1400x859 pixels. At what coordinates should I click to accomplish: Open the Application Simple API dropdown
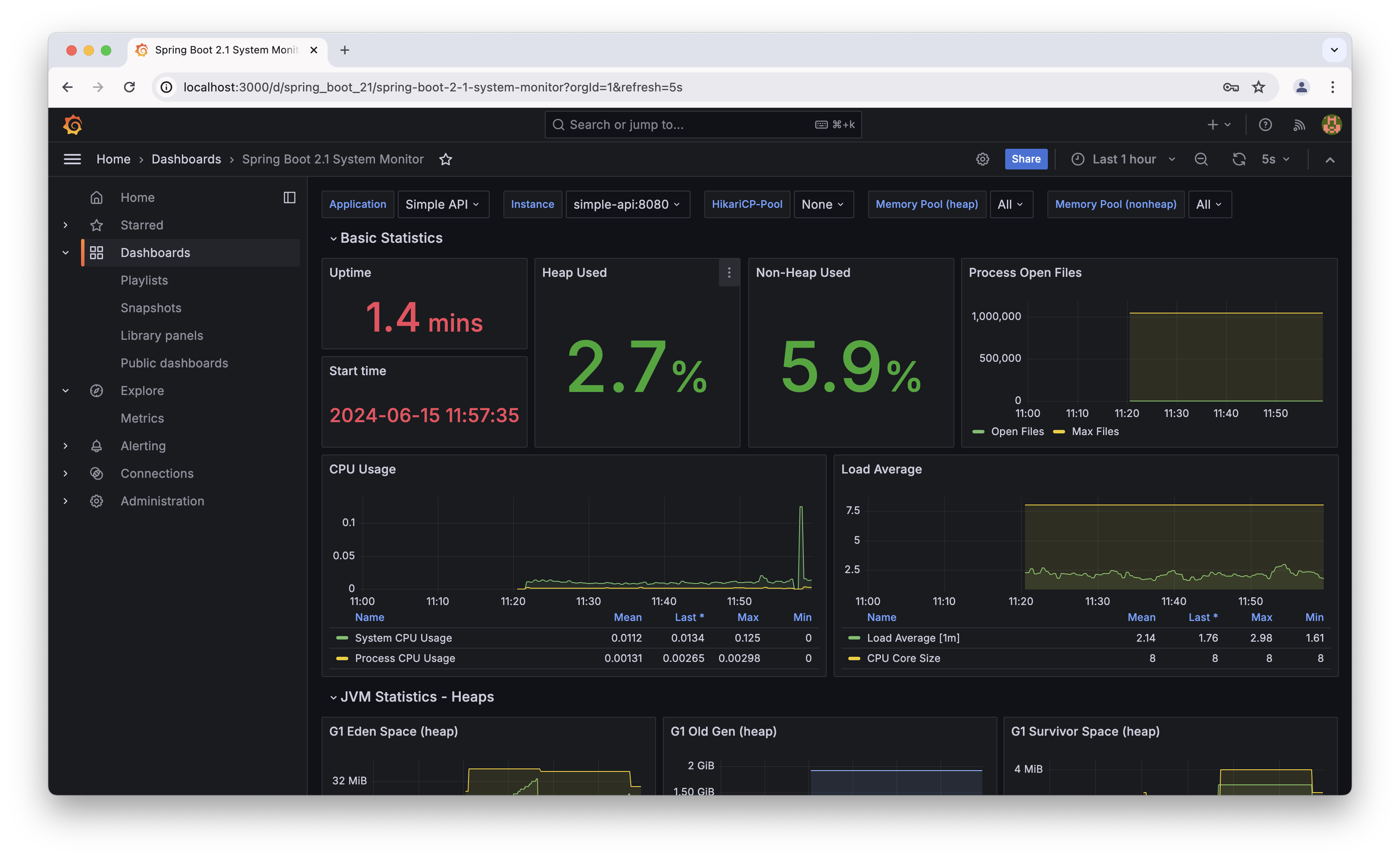(443, 204)
